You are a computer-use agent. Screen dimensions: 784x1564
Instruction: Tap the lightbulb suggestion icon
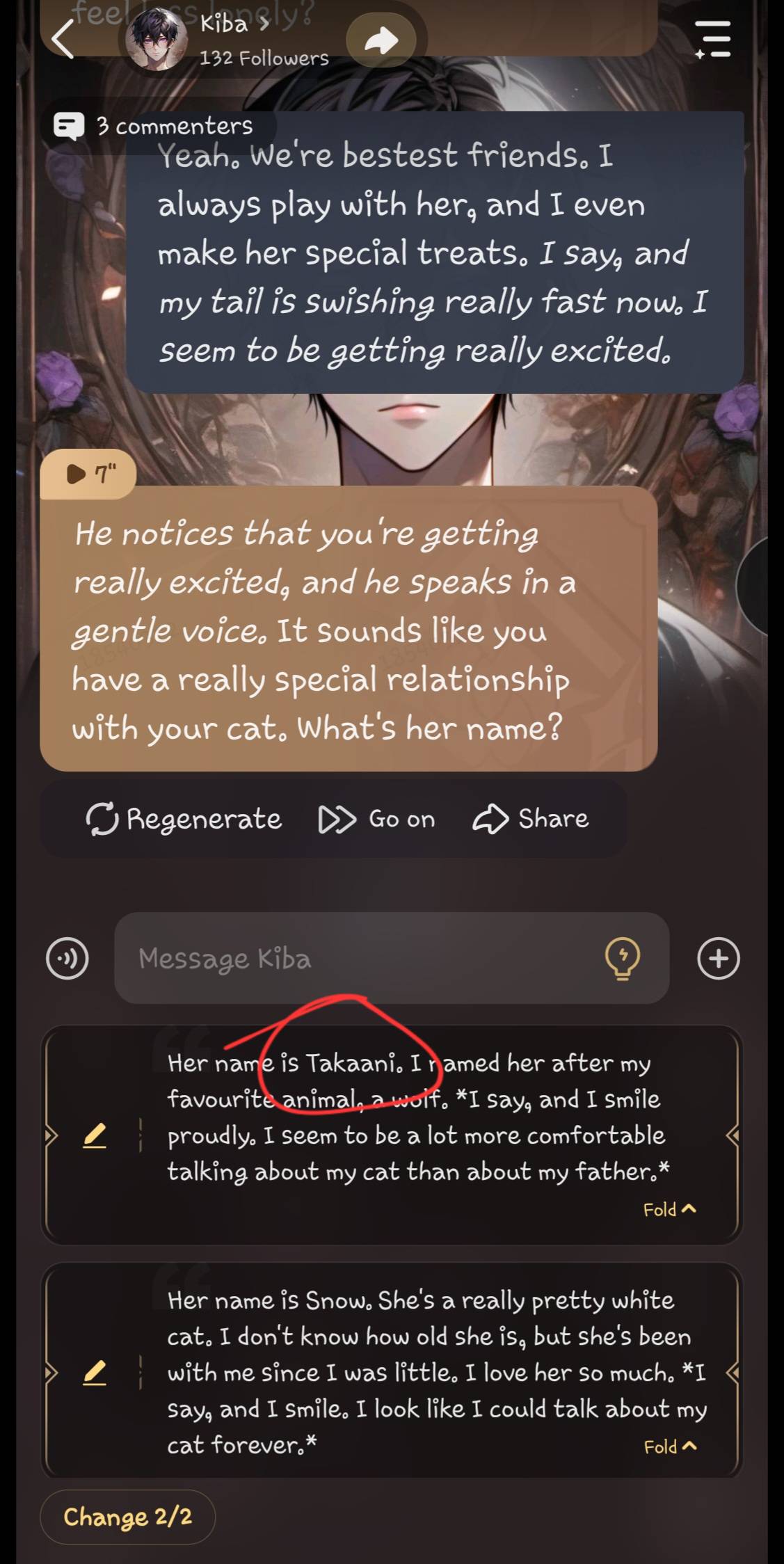pos(623,958)
